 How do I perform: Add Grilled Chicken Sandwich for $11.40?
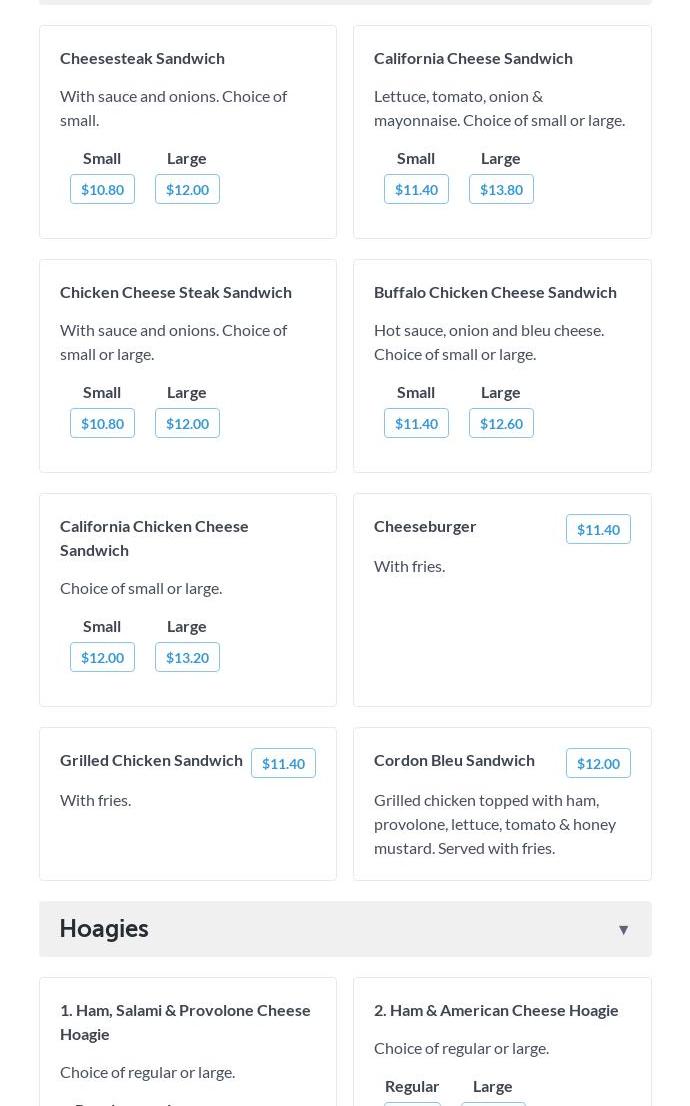(x=283, y=763)
